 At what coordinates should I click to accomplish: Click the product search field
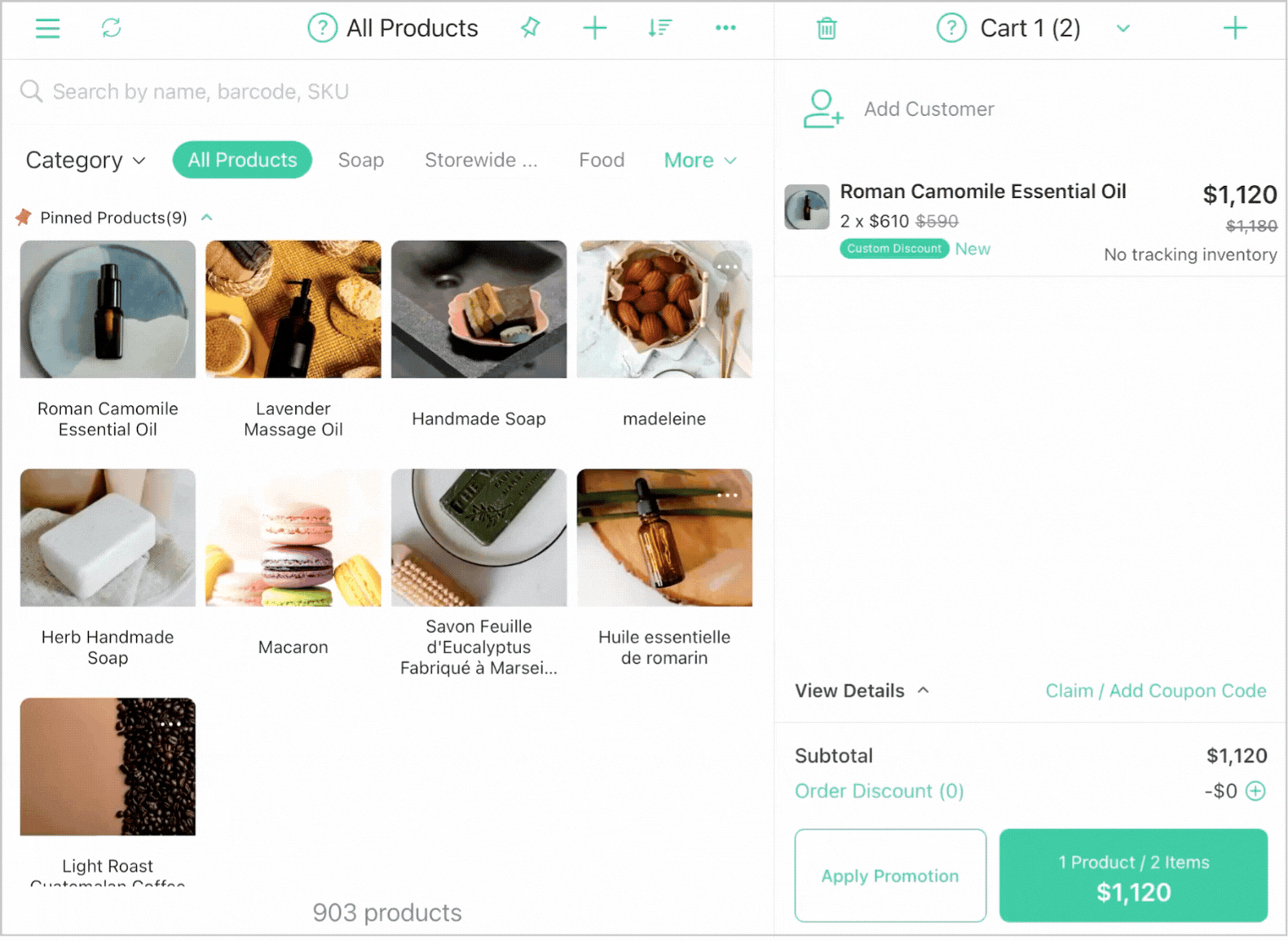(387, 91)
